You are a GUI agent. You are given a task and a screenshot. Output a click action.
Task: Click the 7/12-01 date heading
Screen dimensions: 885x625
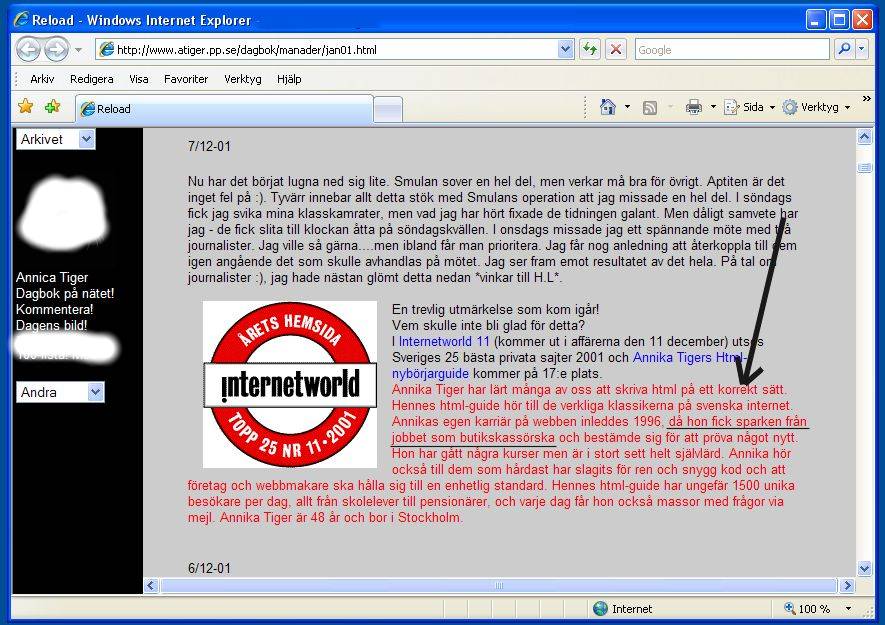(x=209, y=146)
